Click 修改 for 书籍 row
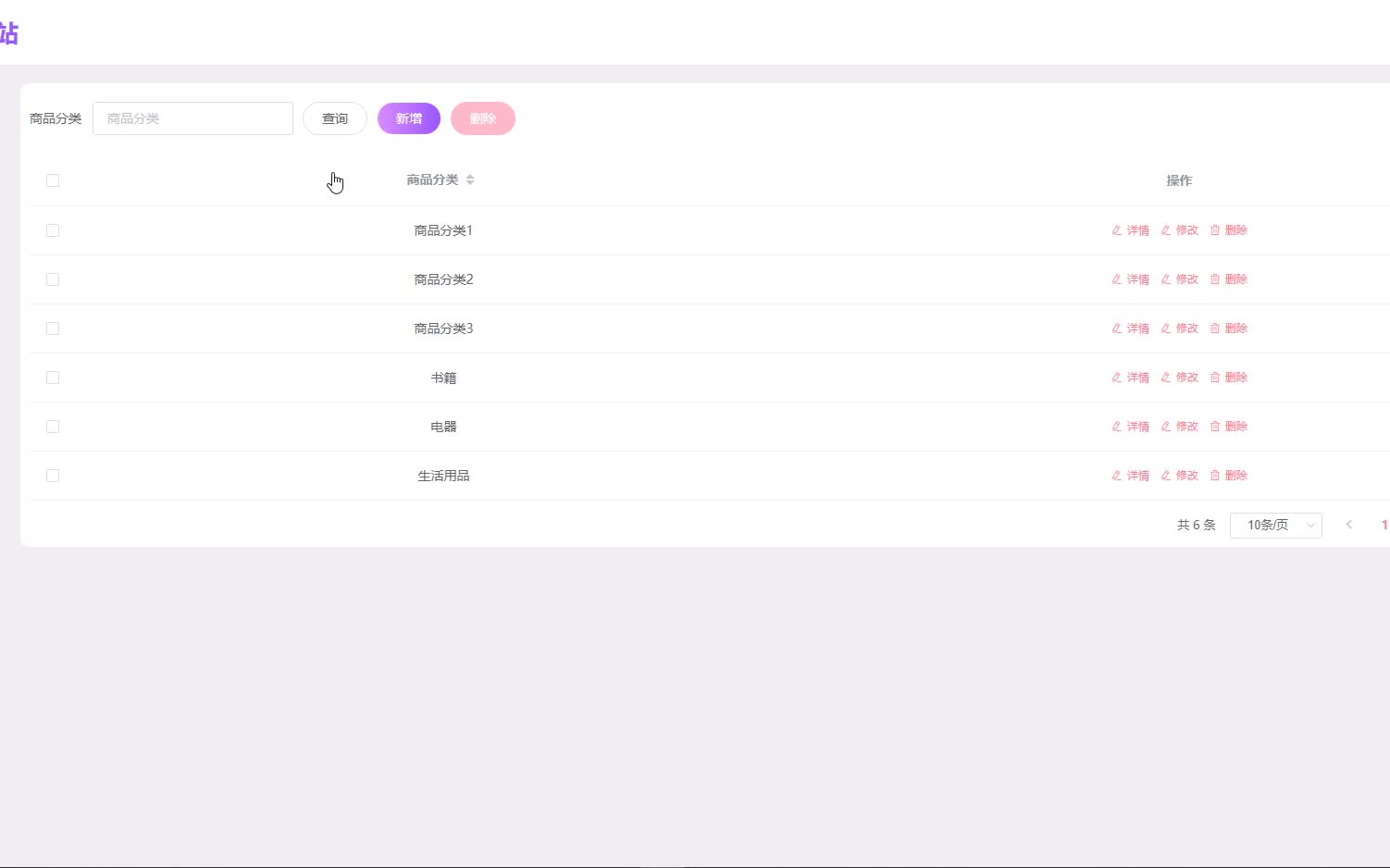 (x=1180, y=378)
